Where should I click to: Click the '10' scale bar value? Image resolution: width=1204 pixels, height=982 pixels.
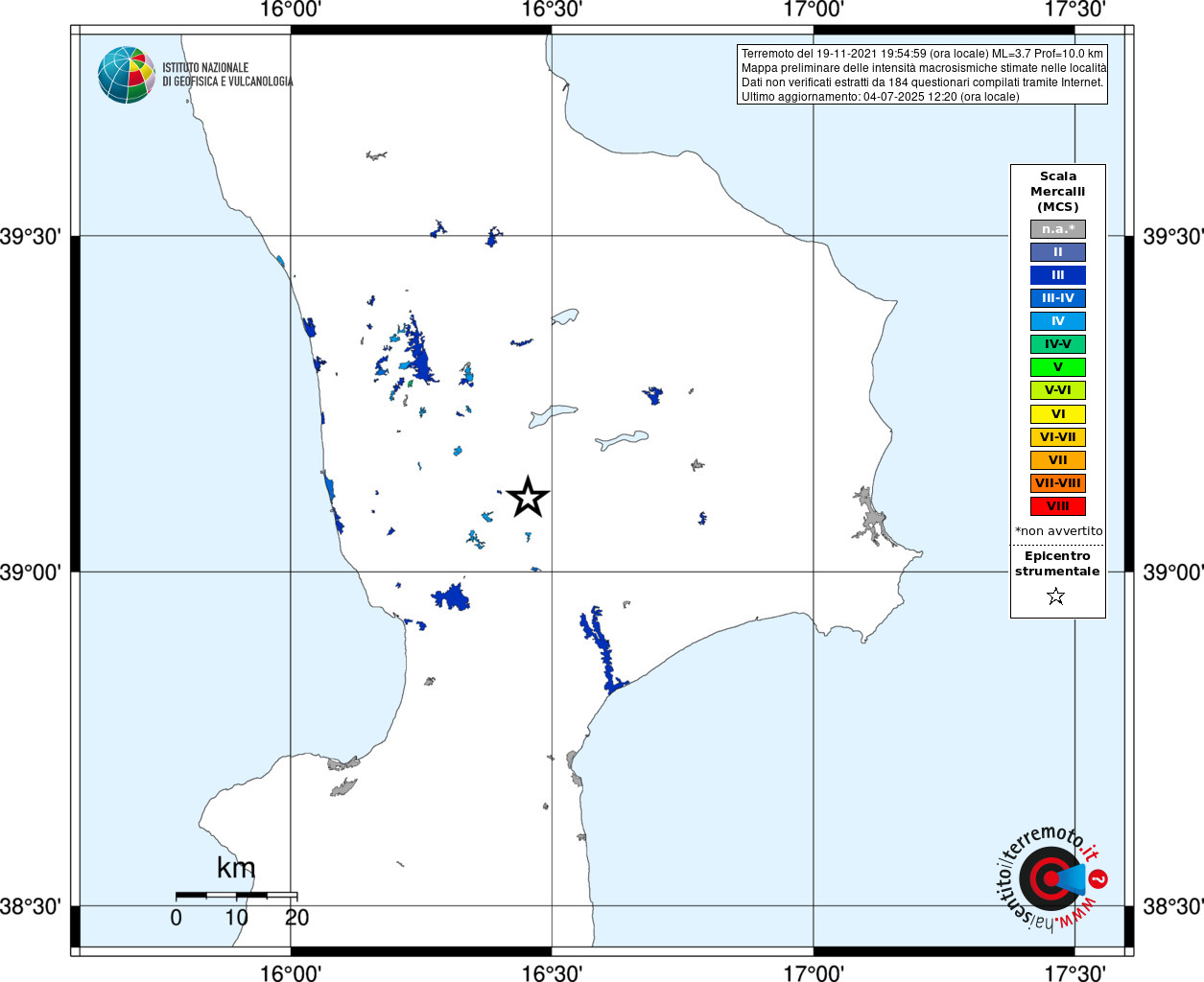point(236,918)
